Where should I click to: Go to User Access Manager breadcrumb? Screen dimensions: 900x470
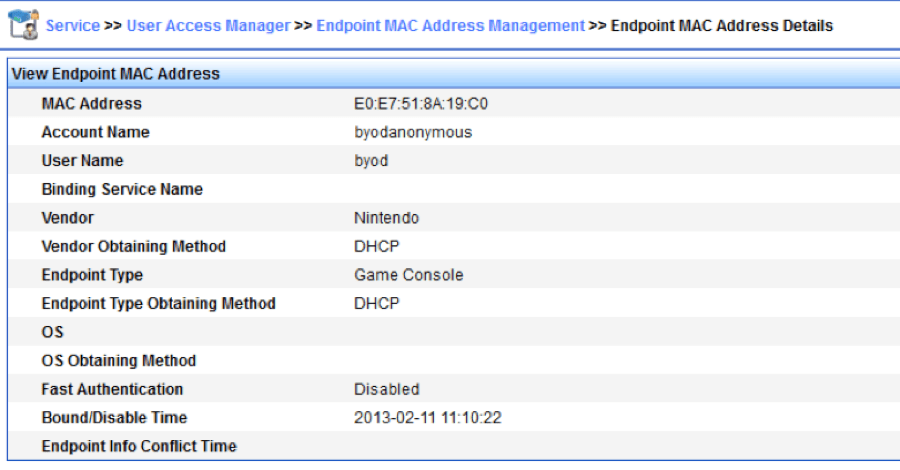(208, 25)
